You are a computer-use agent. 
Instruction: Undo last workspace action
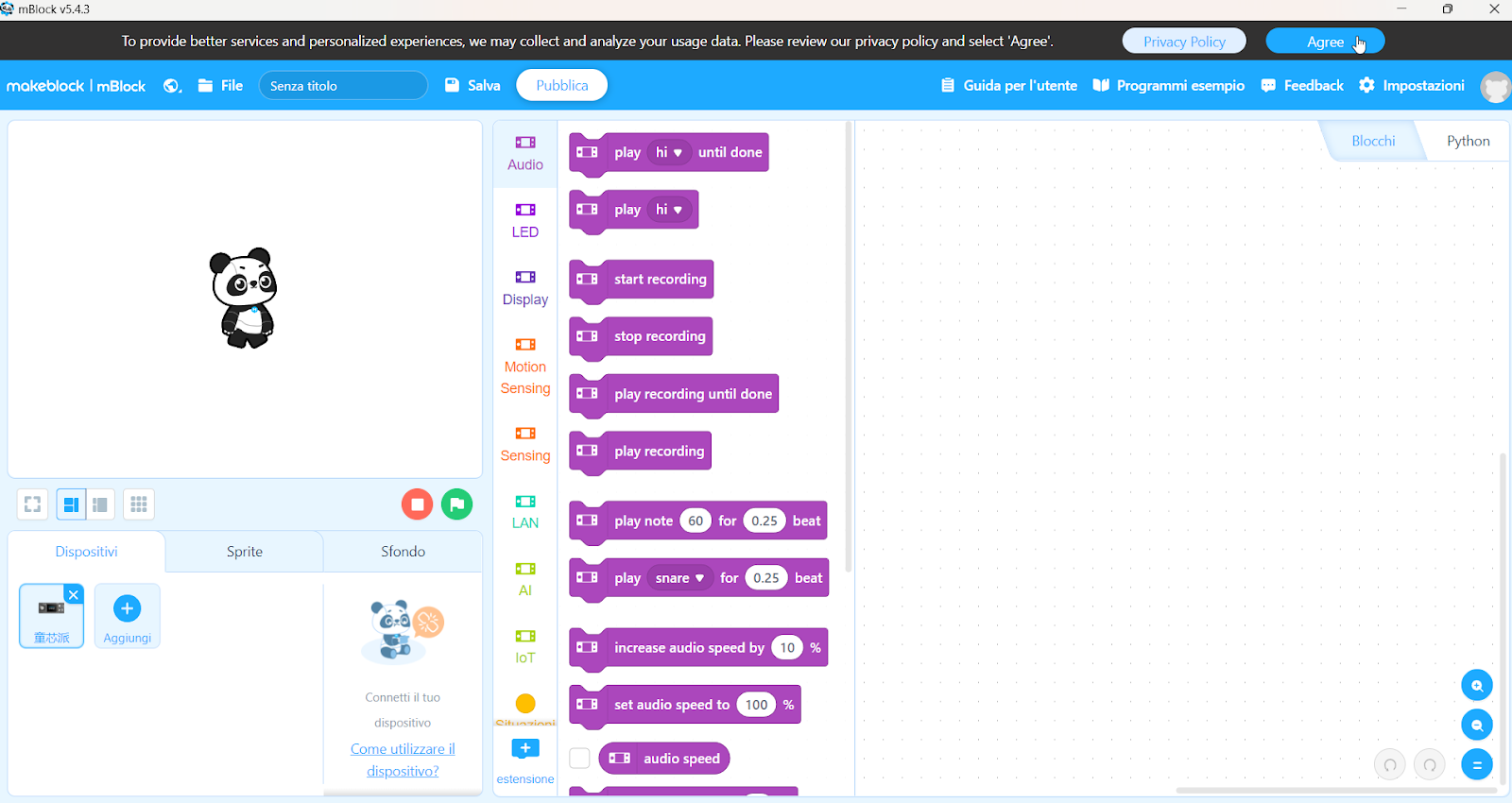[x=1389, y=765]
